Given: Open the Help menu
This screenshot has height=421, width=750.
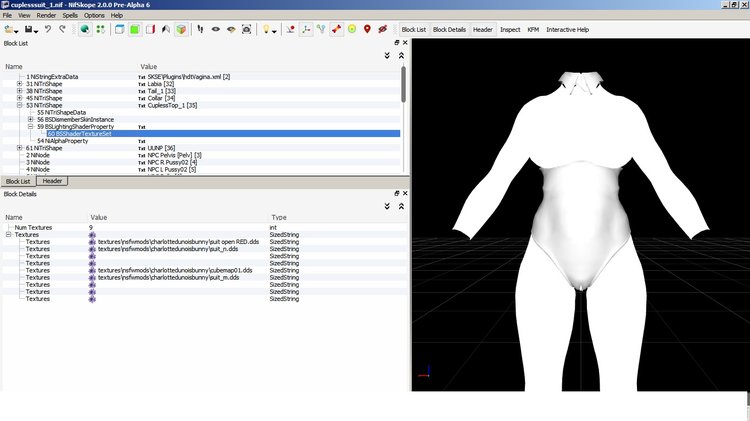Looking at the screenshot, I should 117,15.
